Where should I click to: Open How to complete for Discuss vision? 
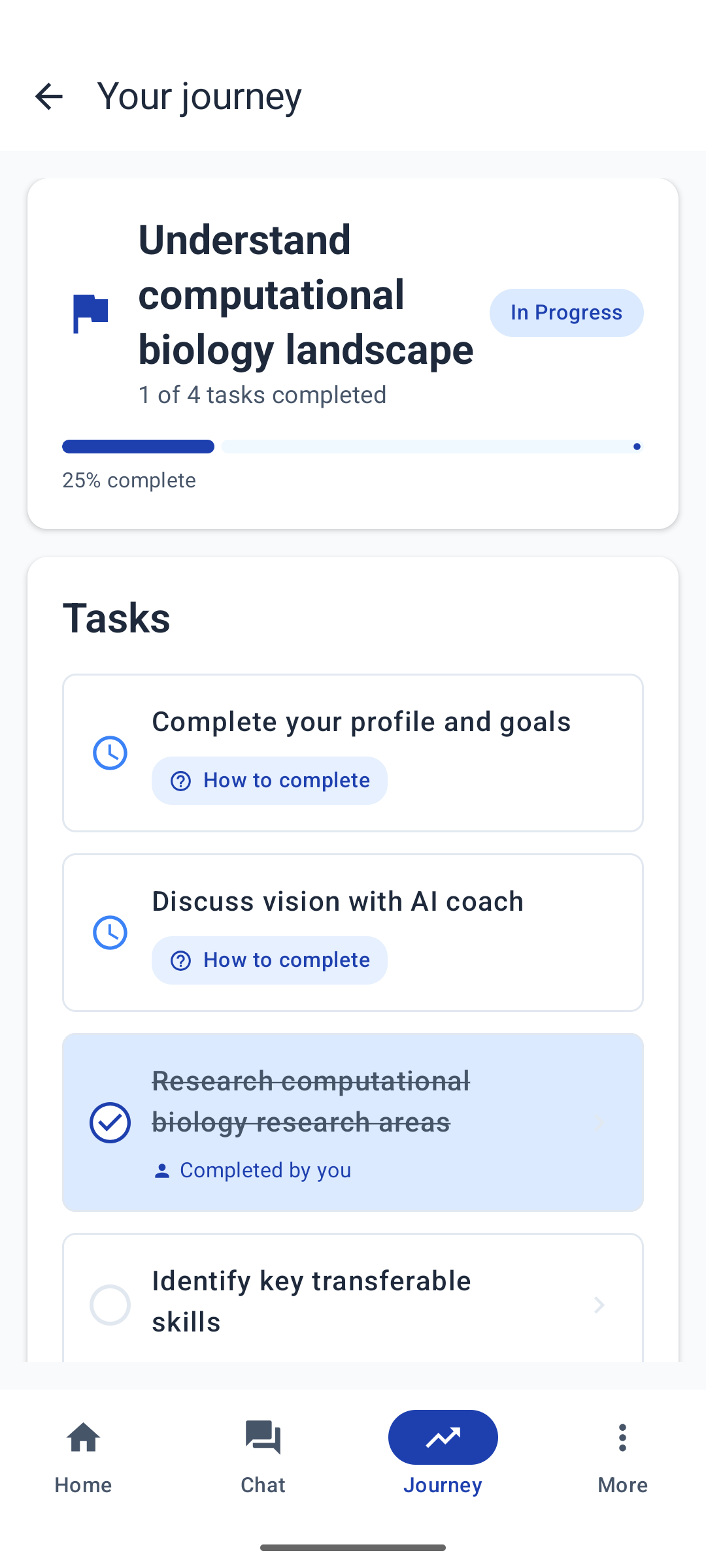[269, 960]
